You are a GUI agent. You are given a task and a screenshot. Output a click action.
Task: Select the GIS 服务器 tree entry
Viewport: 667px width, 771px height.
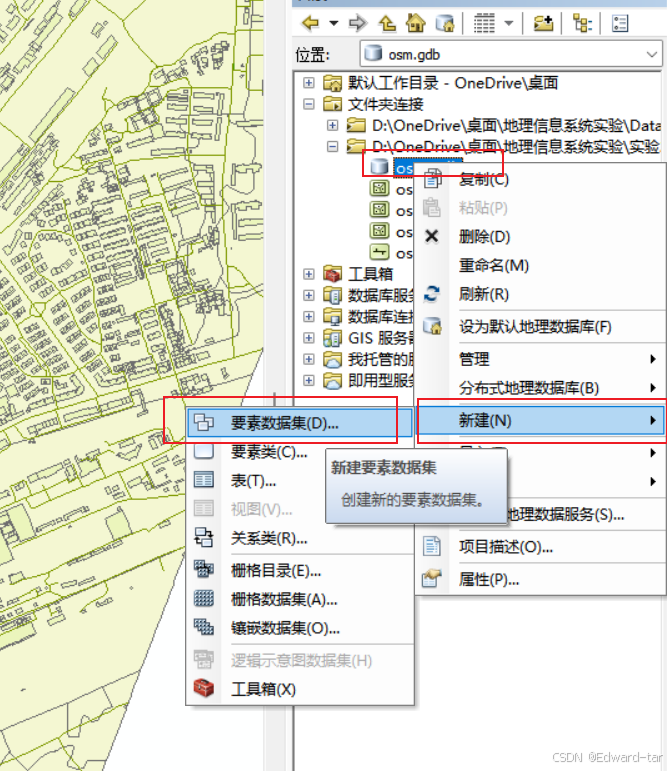pyautogui.click(x=380, y=338)
